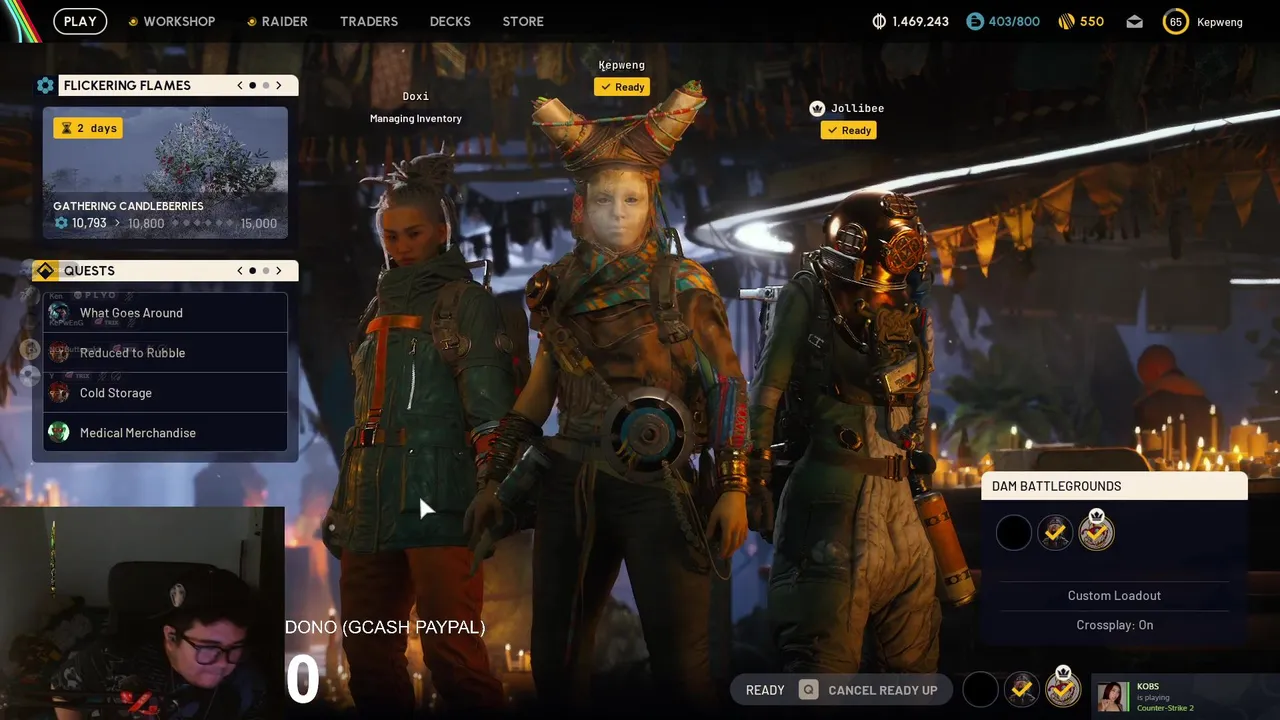The width and height of the screenshot is (1280, 720).
Task: Click empty black squad slot in Dam Battlegrounds panel
Action: tap(1013, 533)
